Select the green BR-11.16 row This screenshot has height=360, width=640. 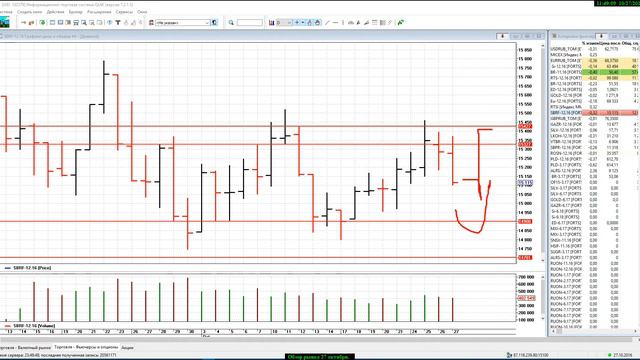[594, 72]
